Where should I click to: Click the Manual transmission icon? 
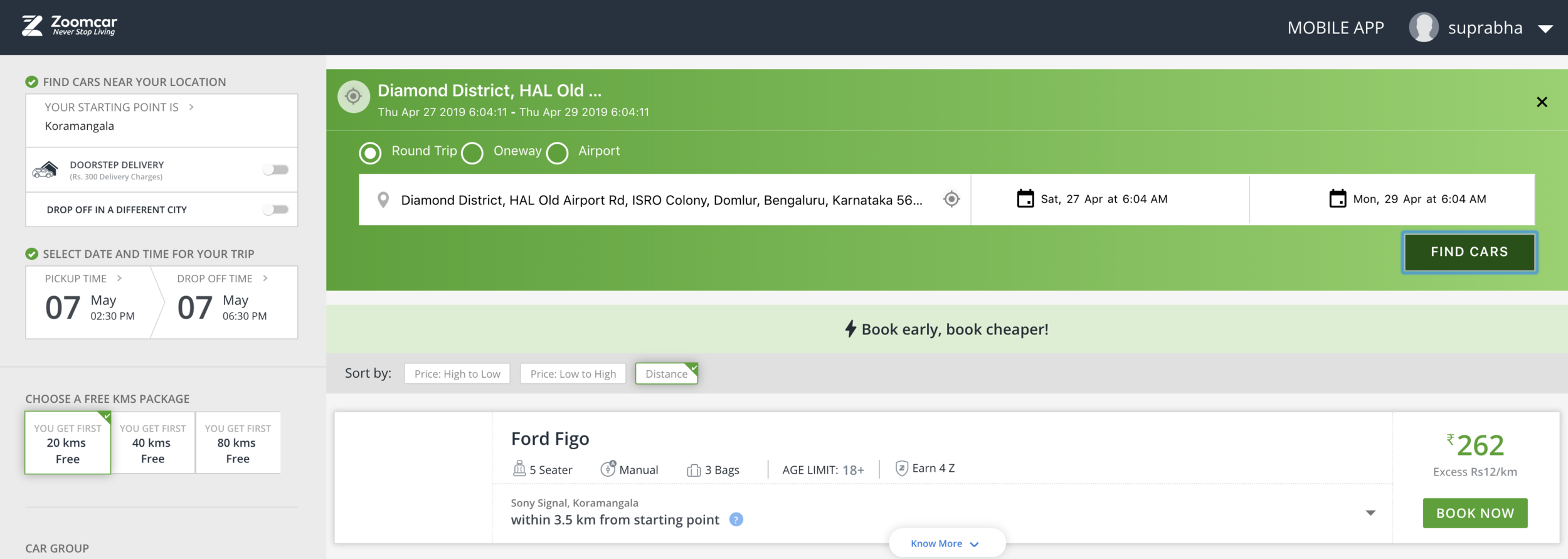coord(608,469)
